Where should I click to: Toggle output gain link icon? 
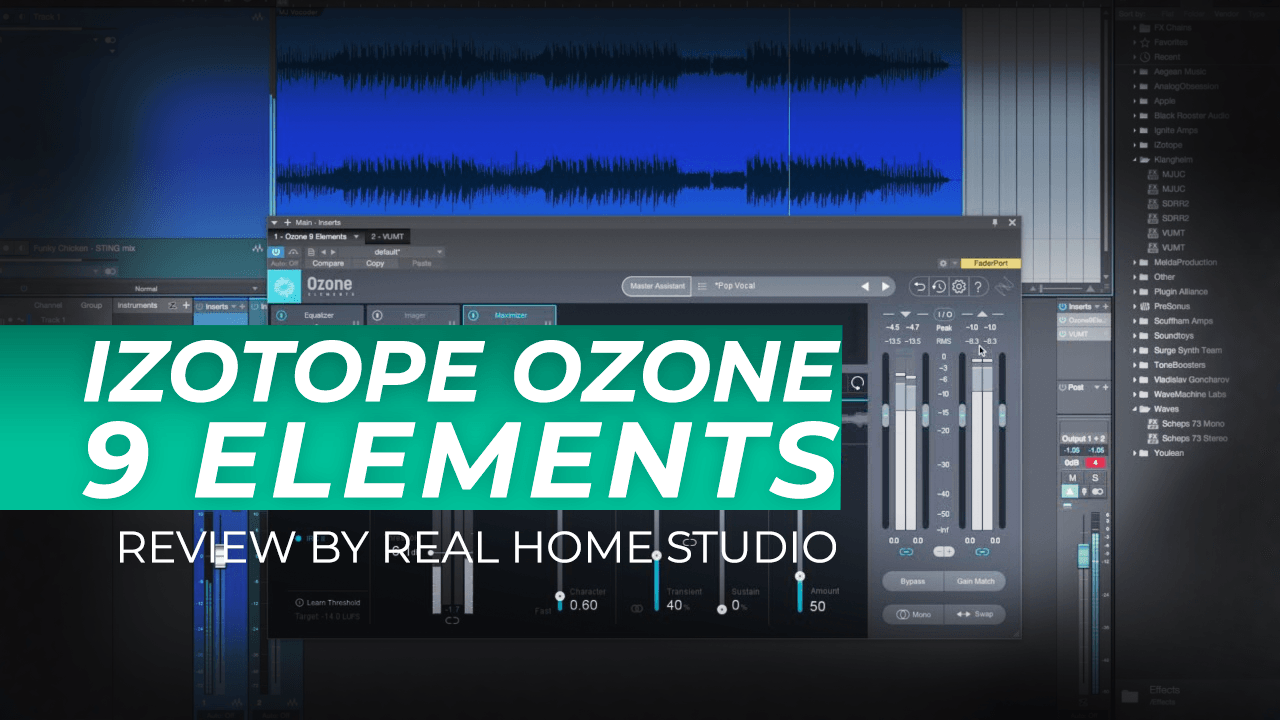click(x=982, y=551)
